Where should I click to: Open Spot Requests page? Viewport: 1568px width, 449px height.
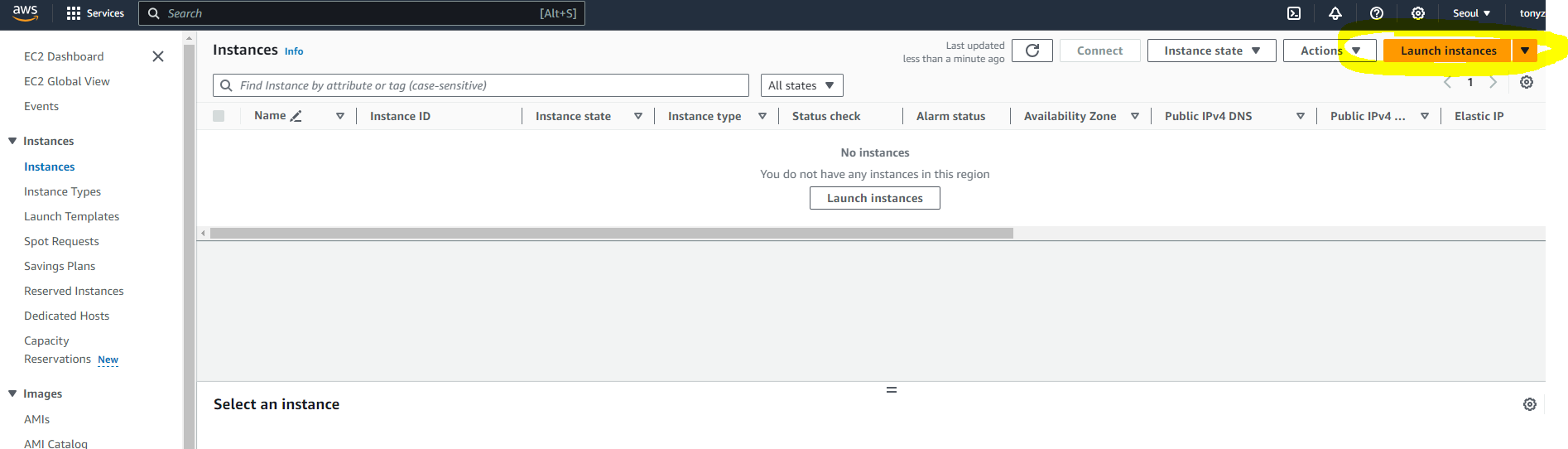coord(61,241)
